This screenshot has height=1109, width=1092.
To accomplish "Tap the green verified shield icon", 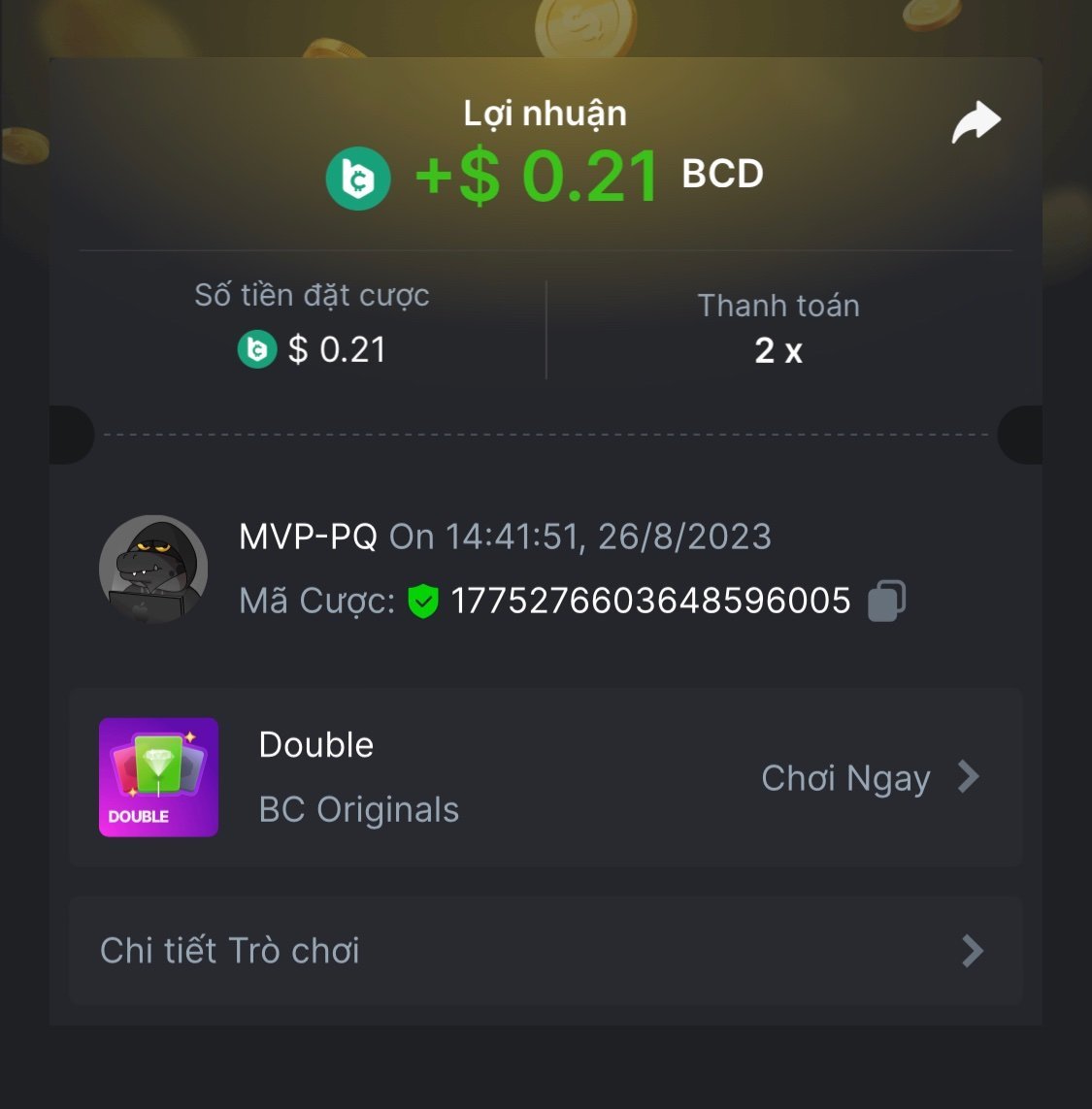I will [x=422, y=602].
